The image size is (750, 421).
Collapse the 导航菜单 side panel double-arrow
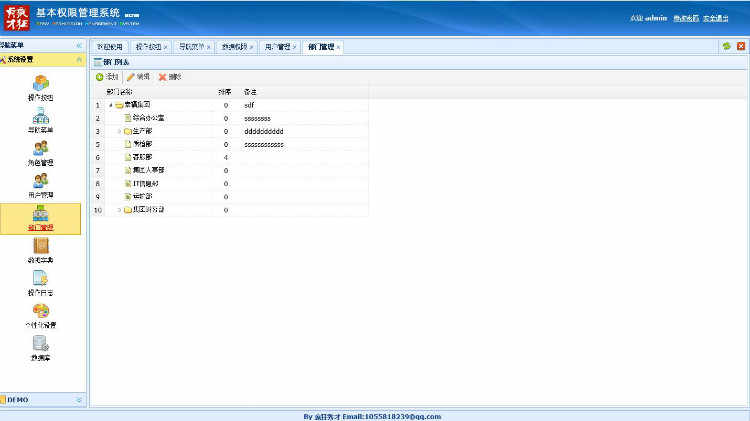click(x=79, y=45)
